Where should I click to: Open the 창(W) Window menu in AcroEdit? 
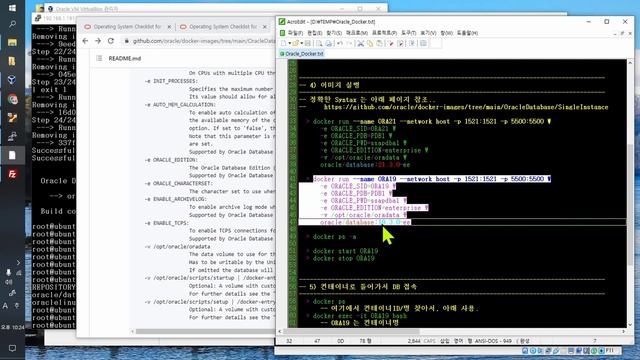[x=446, y=33]
